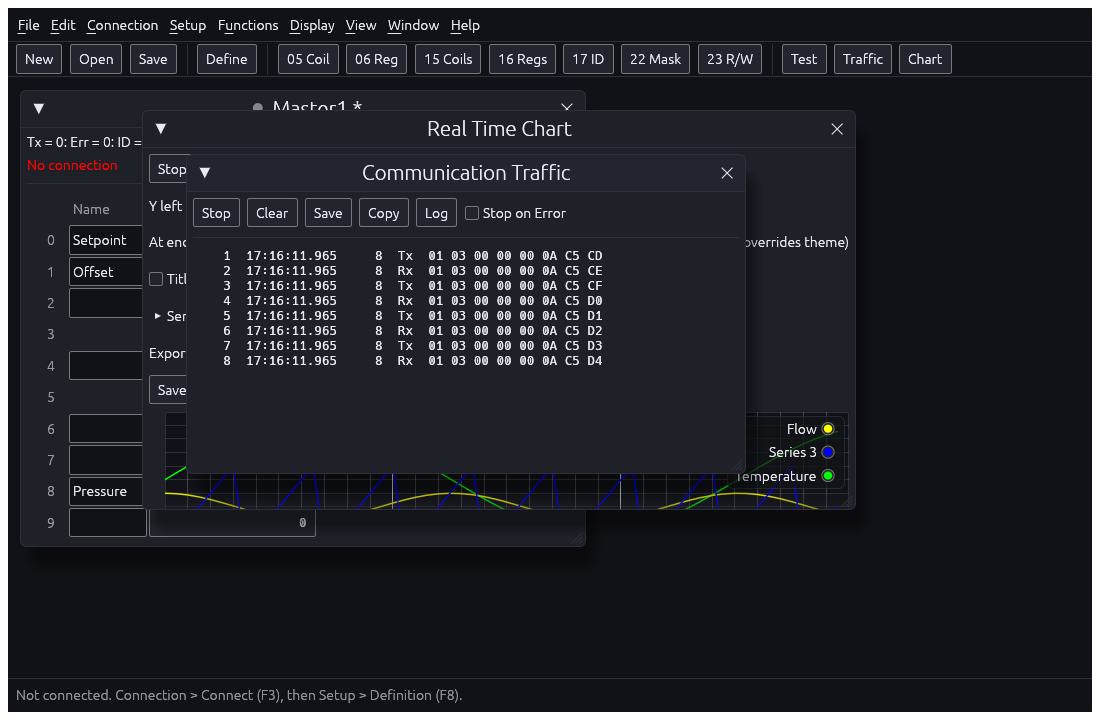Click the Pressure name field in Master1
The width and height of the screenshot is (1100, 720).
click(x=106, y=491)
